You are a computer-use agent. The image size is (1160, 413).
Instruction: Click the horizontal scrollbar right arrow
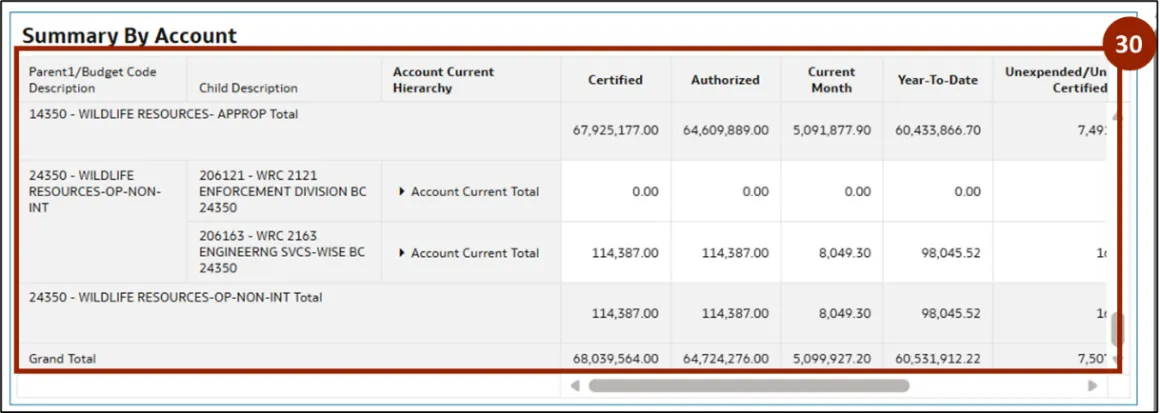tap(1092, 385)
